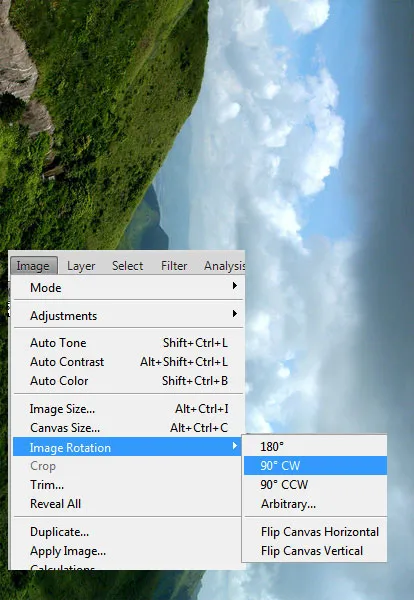This screenshot has height=600, width=414.
Task: Open Canvas Size dialog
Action: (x=128, y=427)
